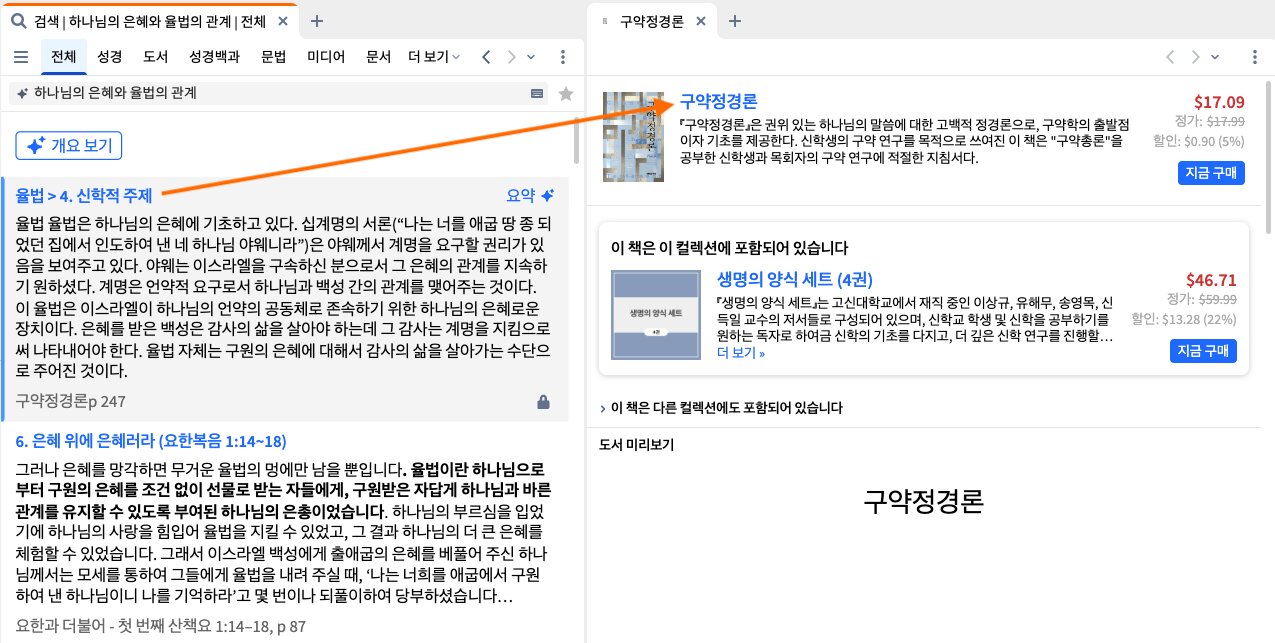Switch to the 도서 tab
Image resolution: width=1275 pixels, height=643 pixels.
coord(156,57)
